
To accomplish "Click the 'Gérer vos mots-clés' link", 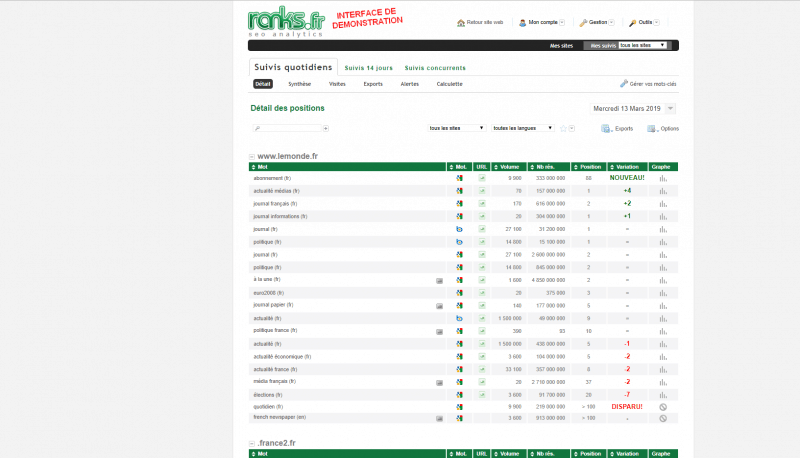I will 648,84.
